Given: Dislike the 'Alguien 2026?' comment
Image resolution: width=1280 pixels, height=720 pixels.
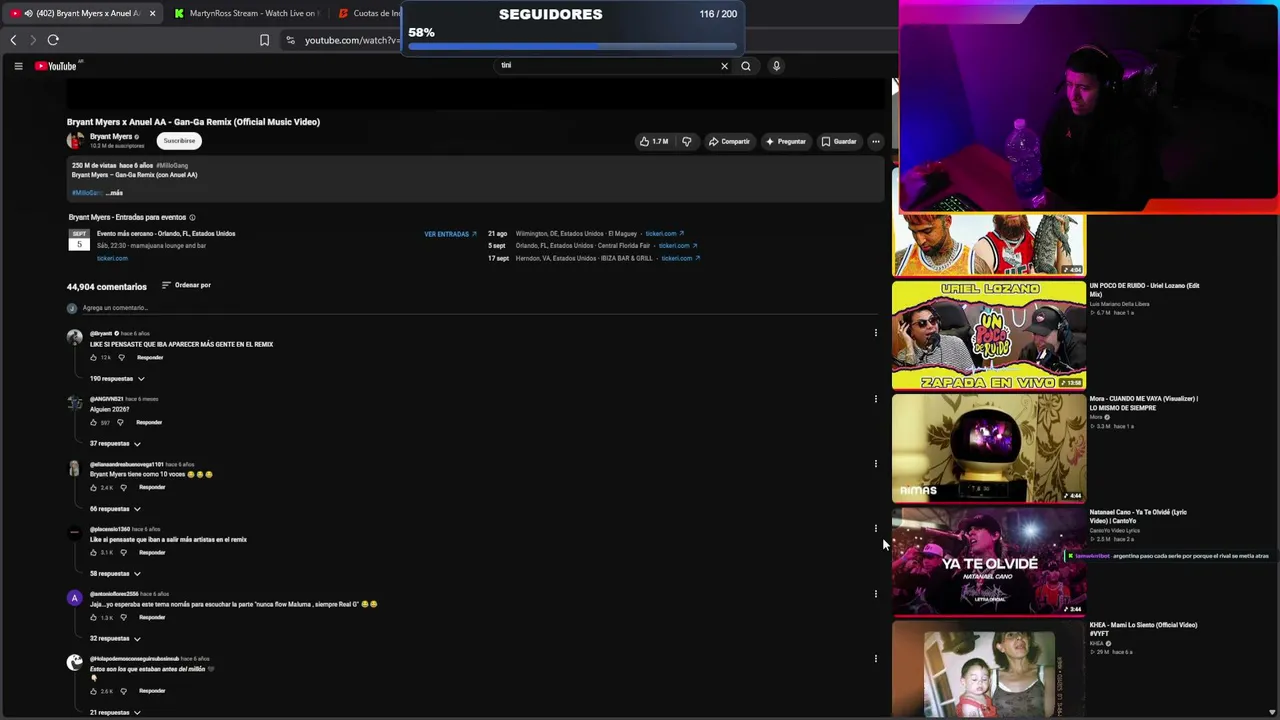Looking at the screenshot, I should coord(122,423).
